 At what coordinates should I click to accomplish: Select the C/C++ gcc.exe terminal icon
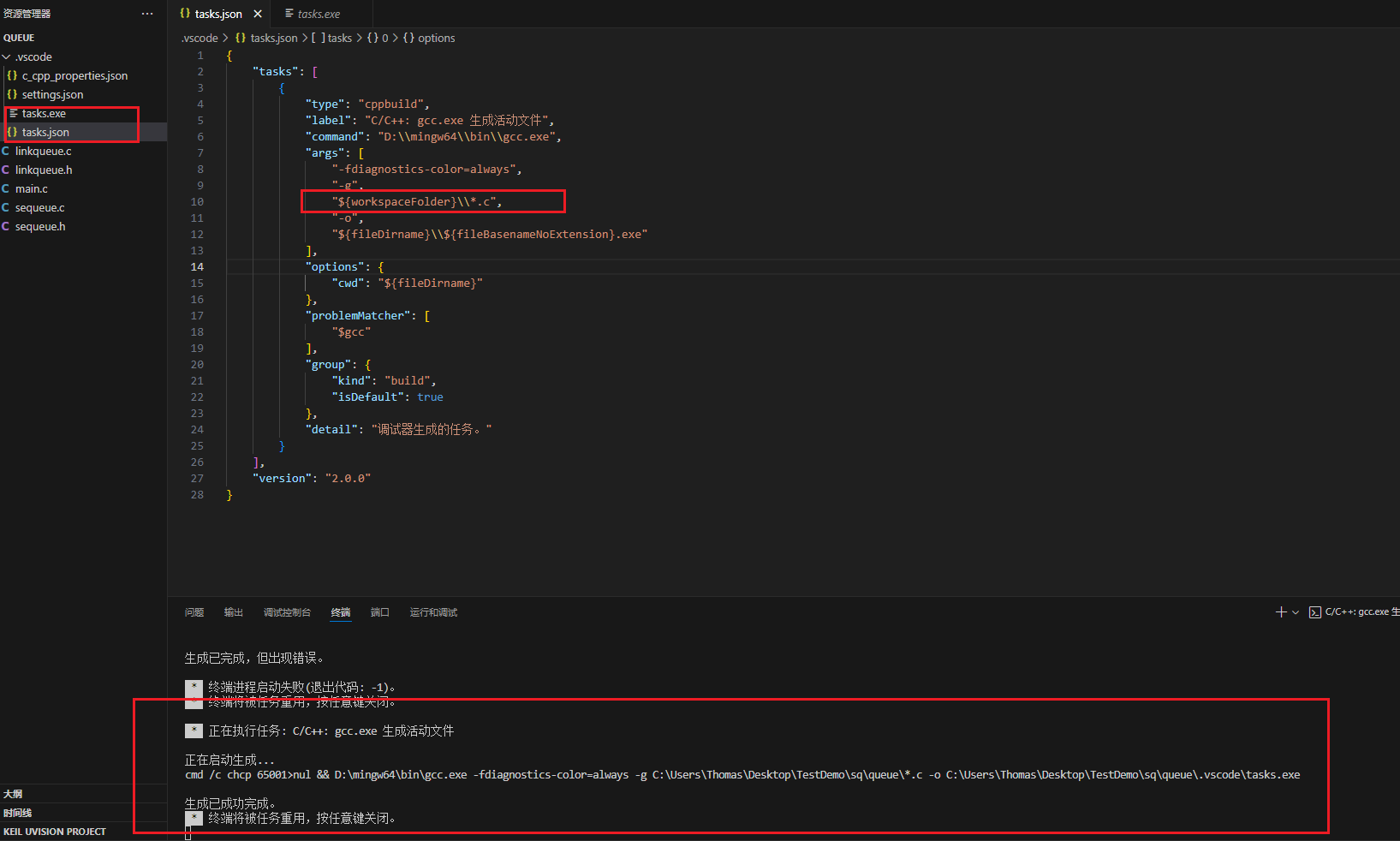pos(1316,611)
